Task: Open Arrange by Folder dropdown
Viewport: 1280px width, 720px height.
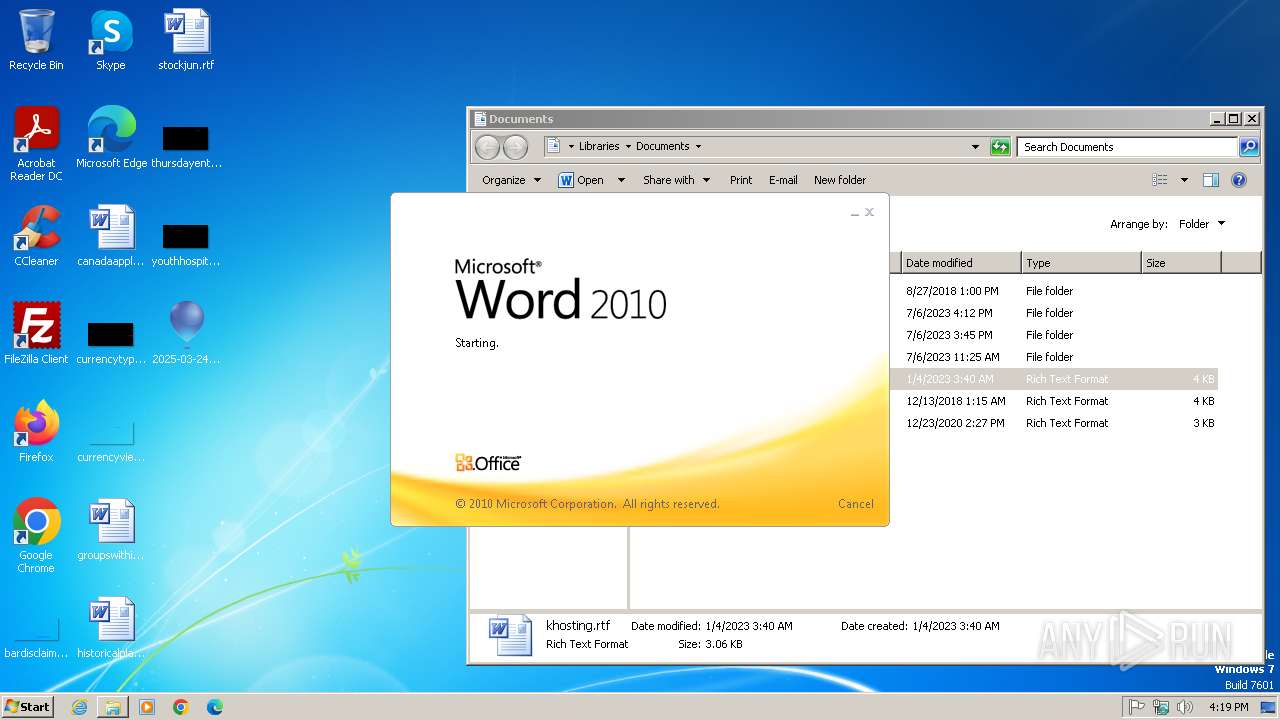Action: (1201, 224)
